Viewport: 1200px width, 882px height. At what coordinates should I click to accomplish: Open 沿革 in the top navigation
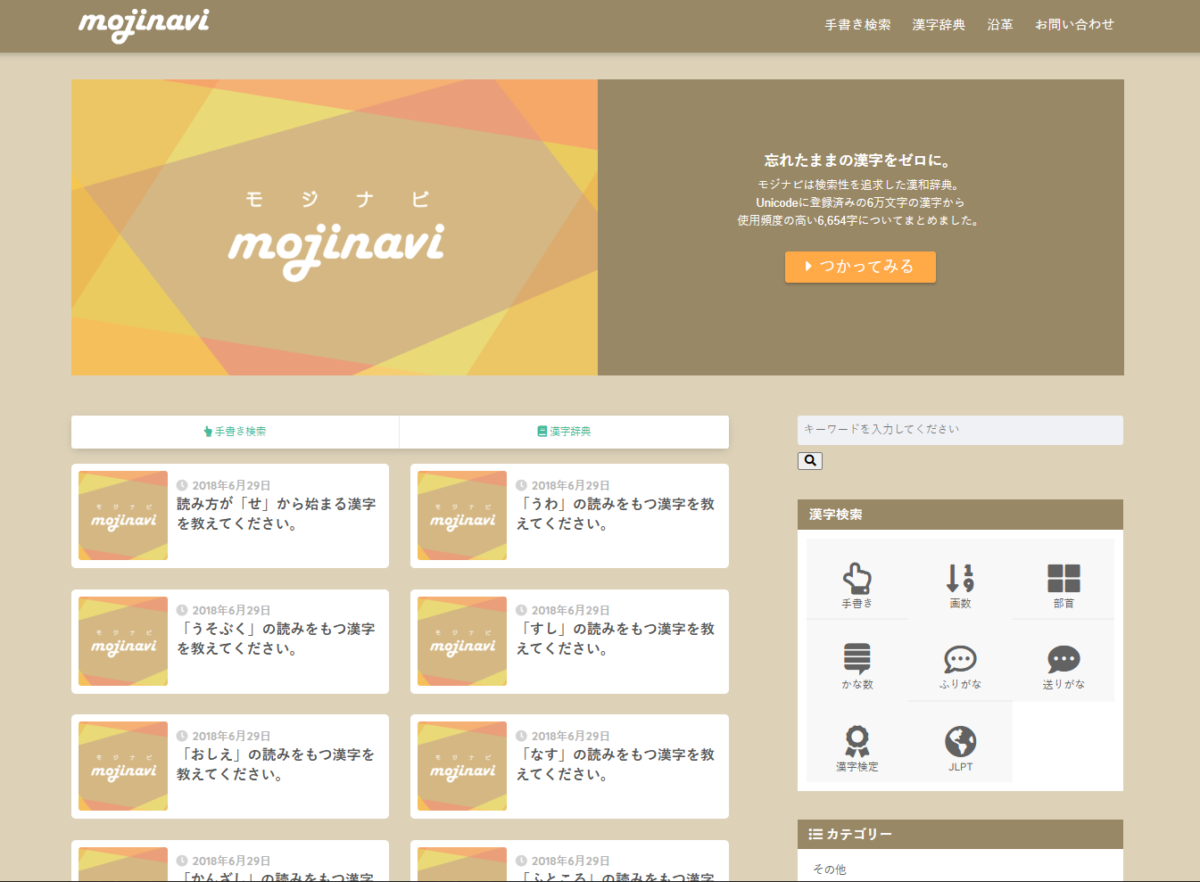tap(1000, 24)
